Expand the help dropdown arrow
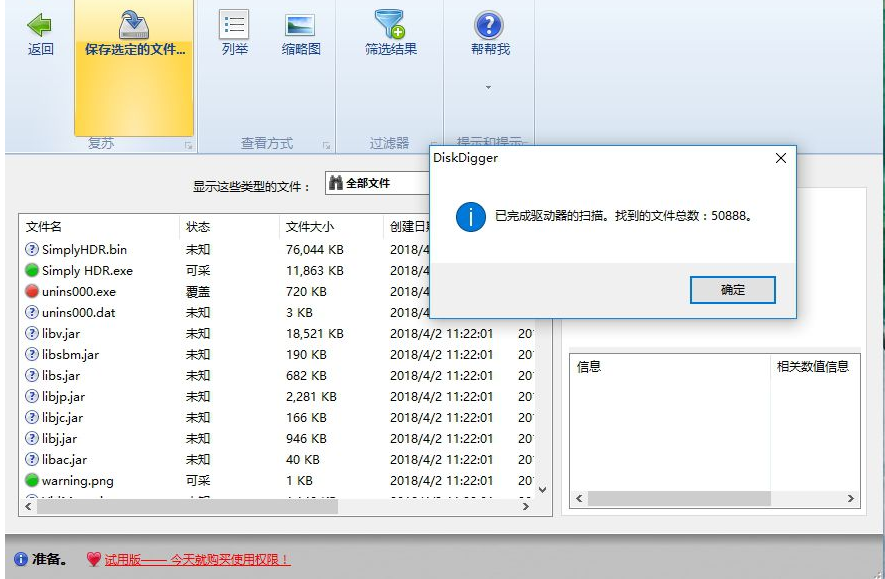The image size is (885, 579). click(488, 87)
